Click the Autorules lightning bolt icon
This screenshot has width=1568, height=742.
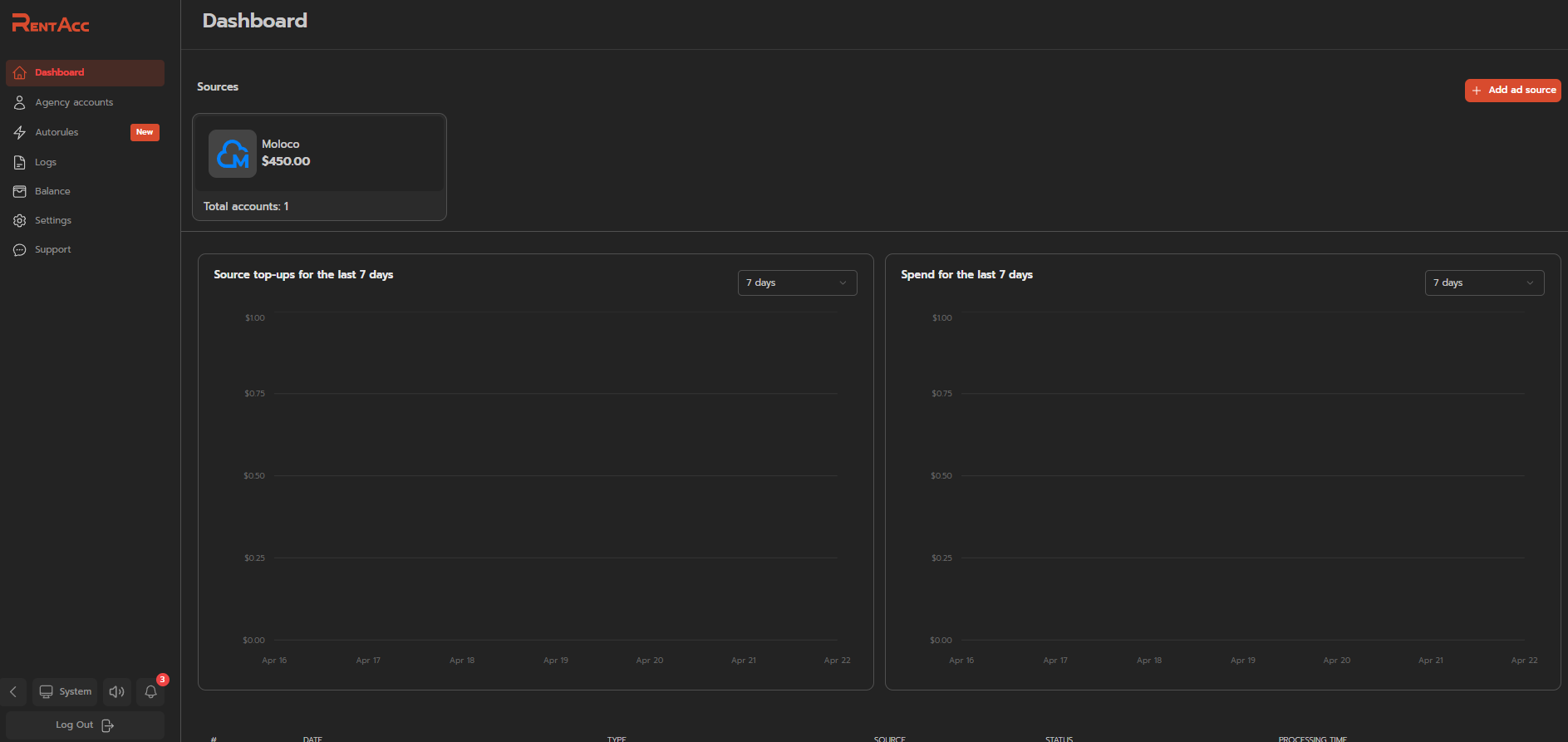(20, 133)
